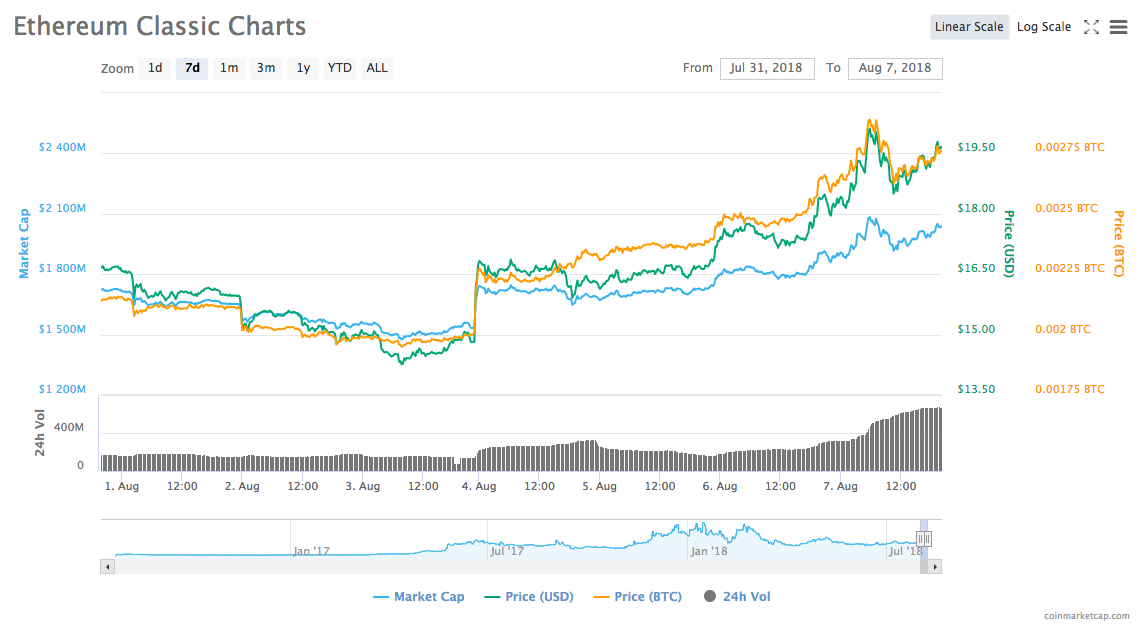Select the Price (BTC) legend icon
This screenshot has height=629, width=1147.
pos(601,596)
